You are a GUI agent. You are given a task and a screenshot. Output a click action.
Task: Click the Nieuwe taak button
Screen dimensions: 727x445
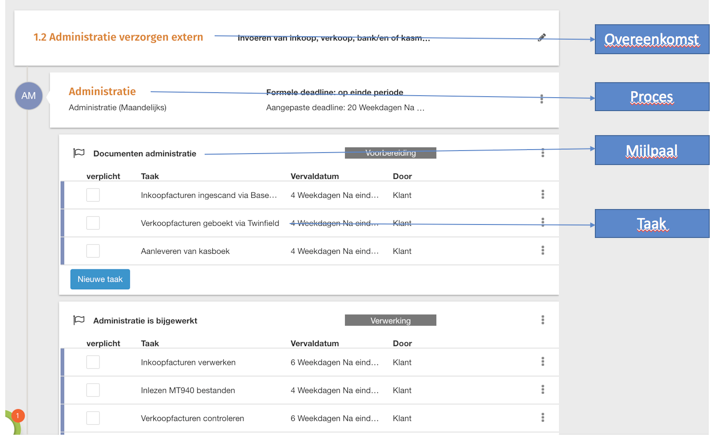click(100, 279)
